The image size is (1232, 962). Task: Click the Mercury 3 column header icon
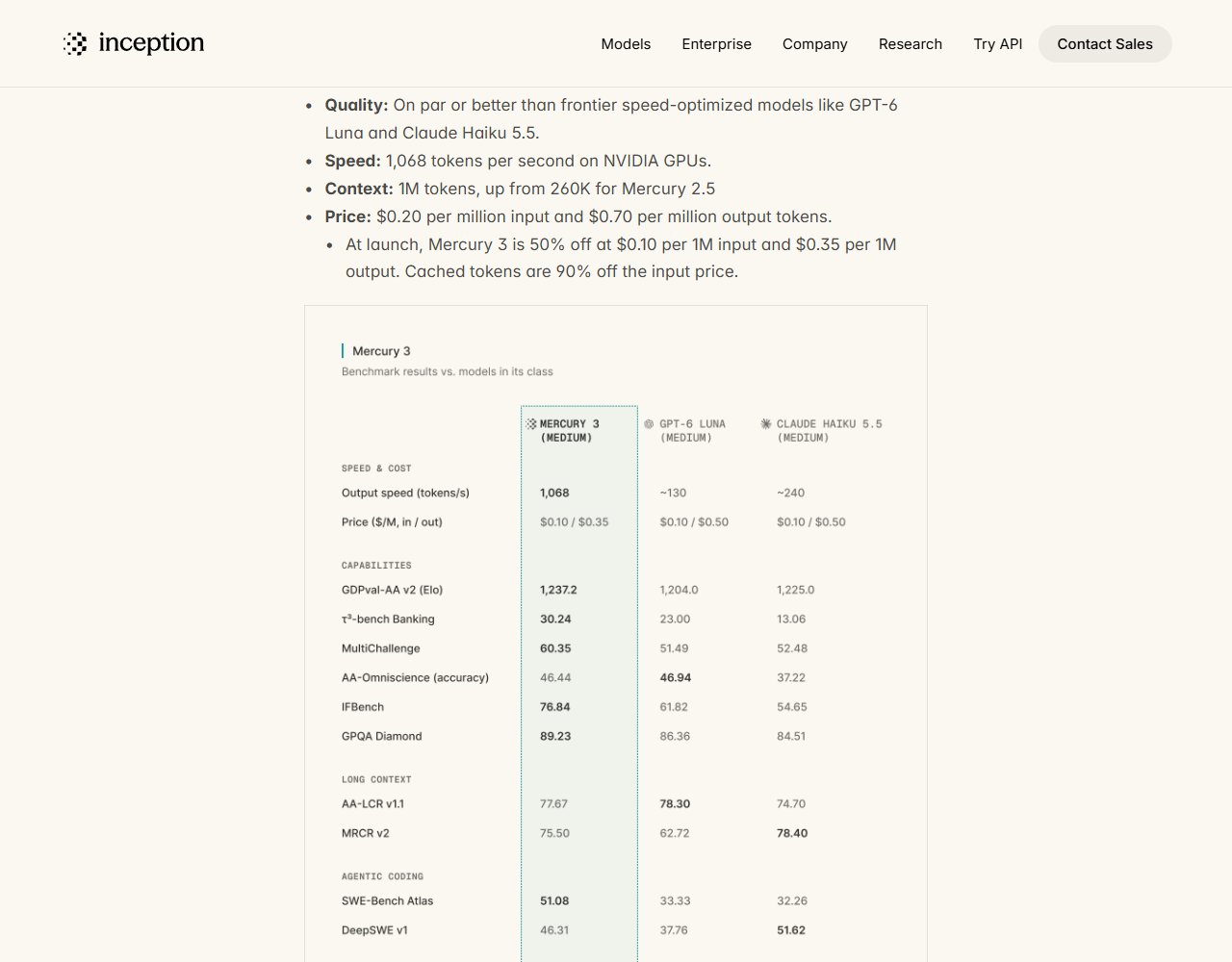(x=530, y=423)
